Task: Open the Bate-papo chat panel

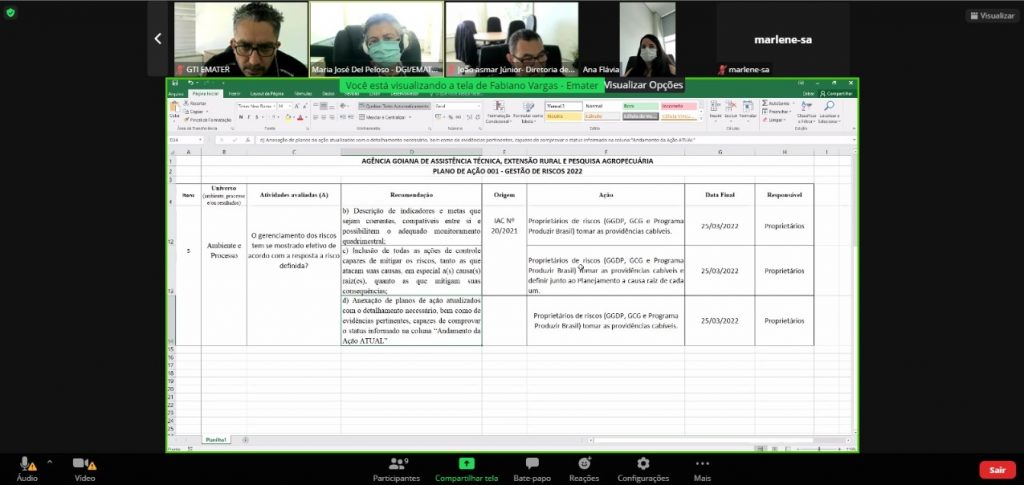Action: point(532,468)
